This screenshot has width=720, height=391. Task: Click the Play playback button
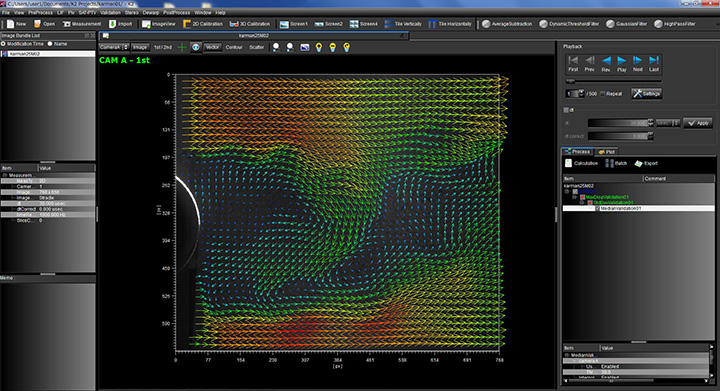[x=621, y=63]
